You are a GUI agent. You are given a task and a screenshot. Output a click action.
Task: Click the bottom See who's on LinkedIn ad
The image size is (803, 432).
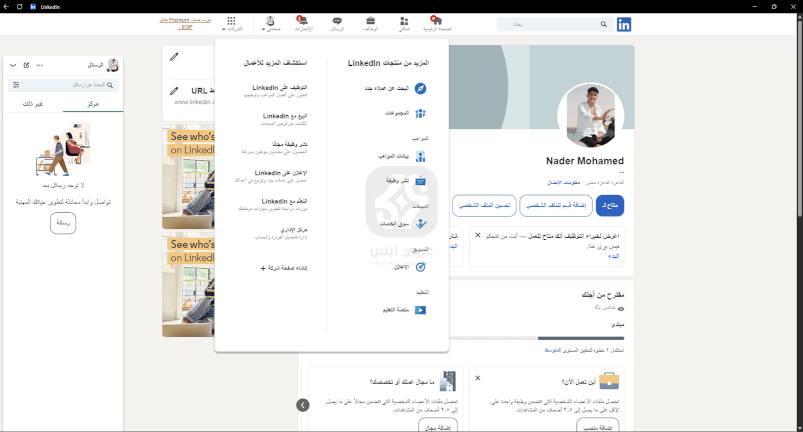click(188, 285)
